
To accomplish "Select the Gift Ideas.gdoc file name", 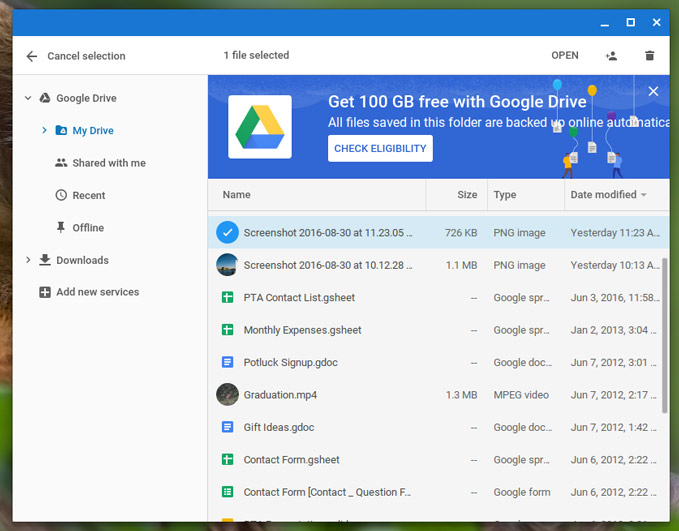I will click(279, 427).
